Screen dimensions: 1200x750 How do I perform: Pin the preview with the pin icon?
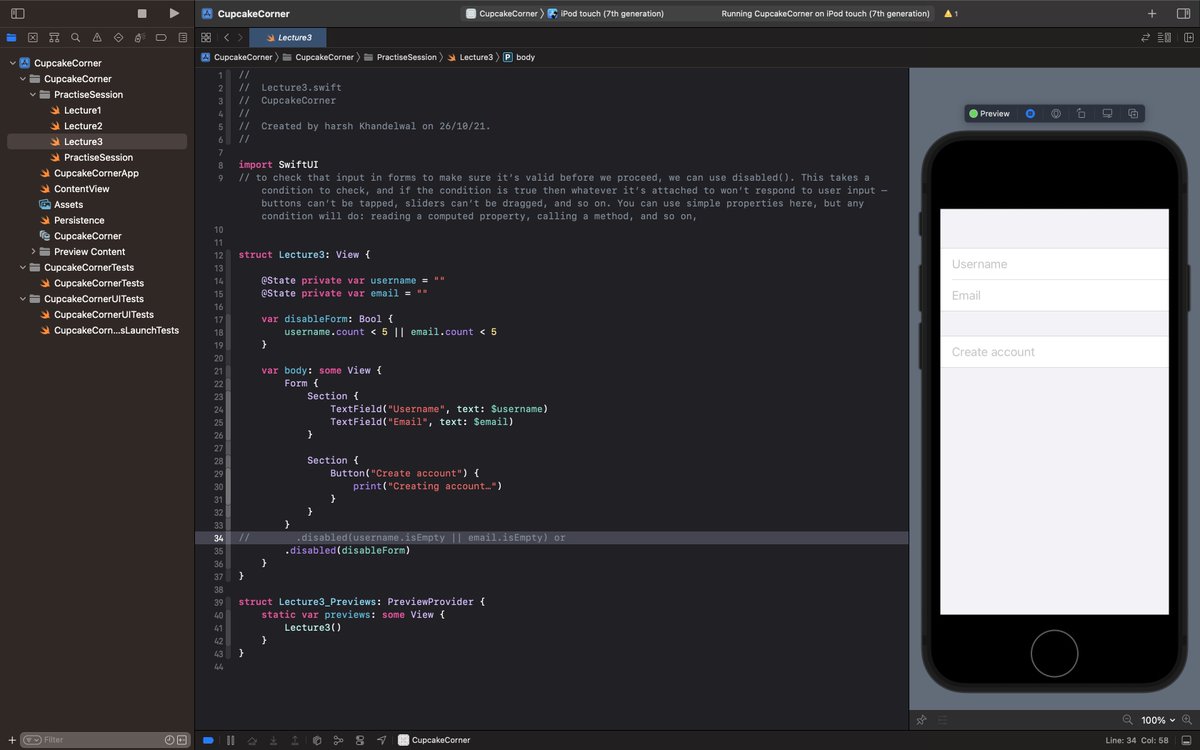[x=922, y=720]
